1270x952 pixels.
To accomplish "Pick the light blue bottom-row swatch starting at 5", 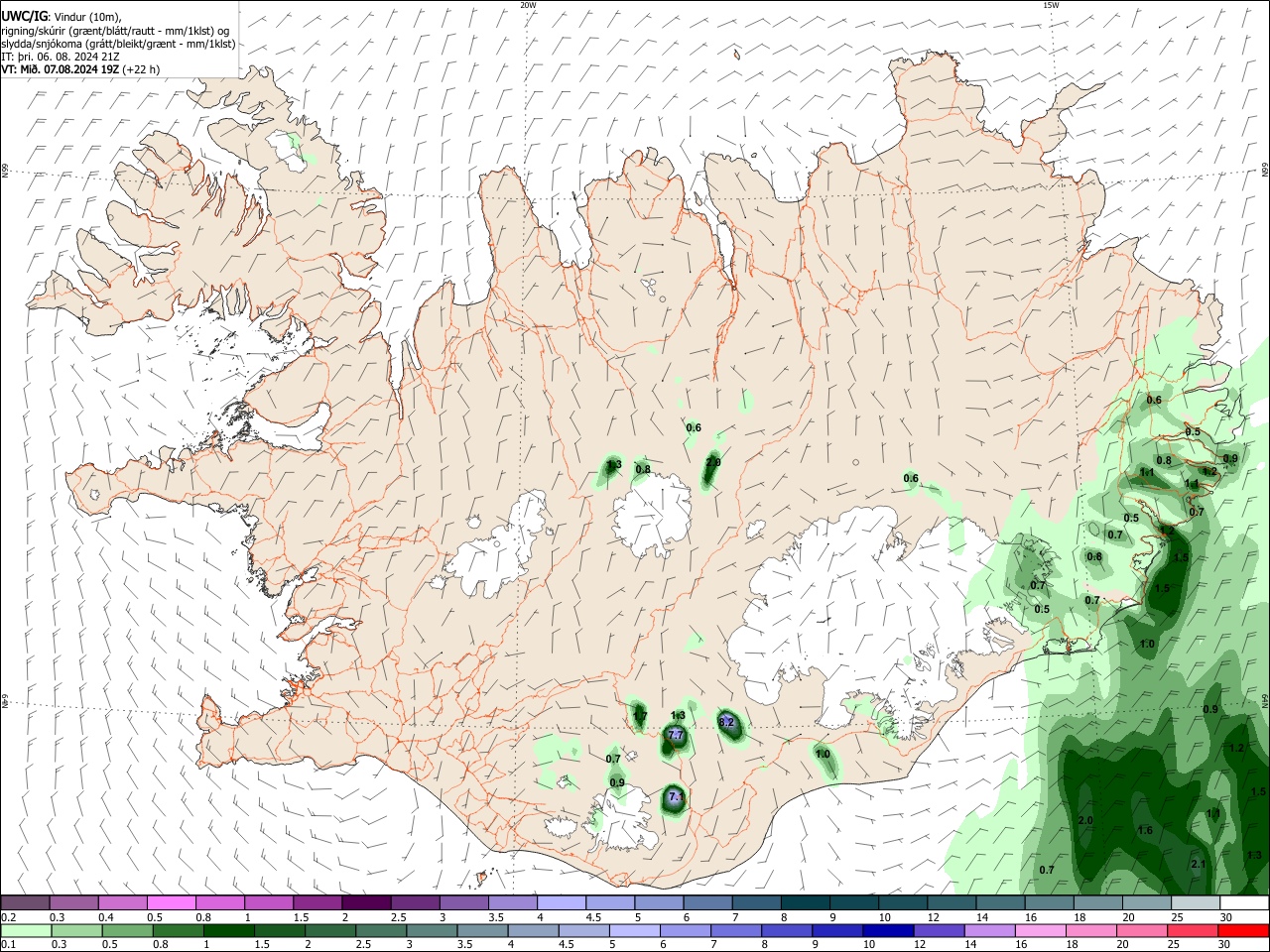I will coord(634,931).
